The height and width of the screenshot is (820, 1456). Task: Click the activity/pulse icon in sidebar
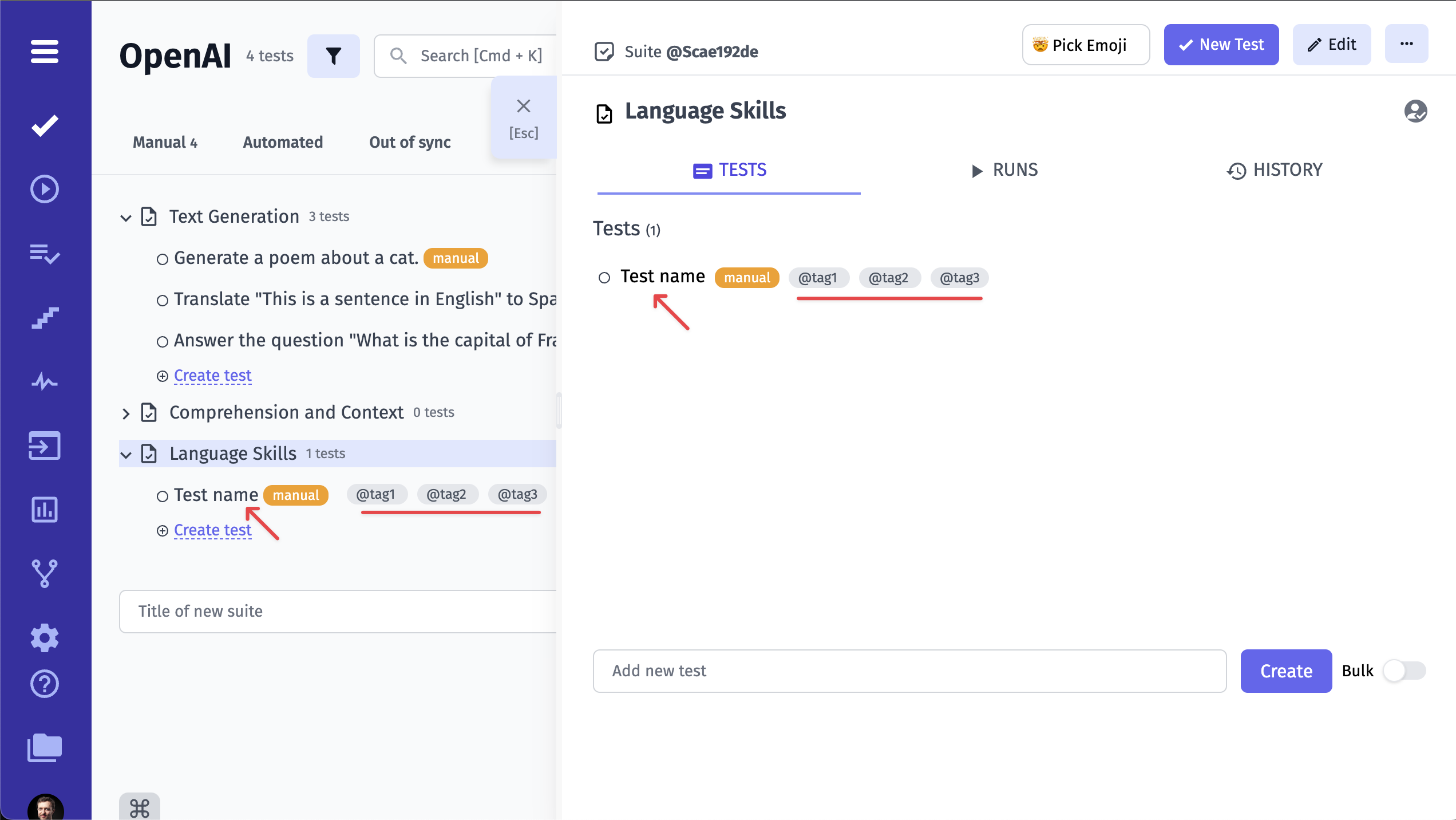tap(45, 381)
